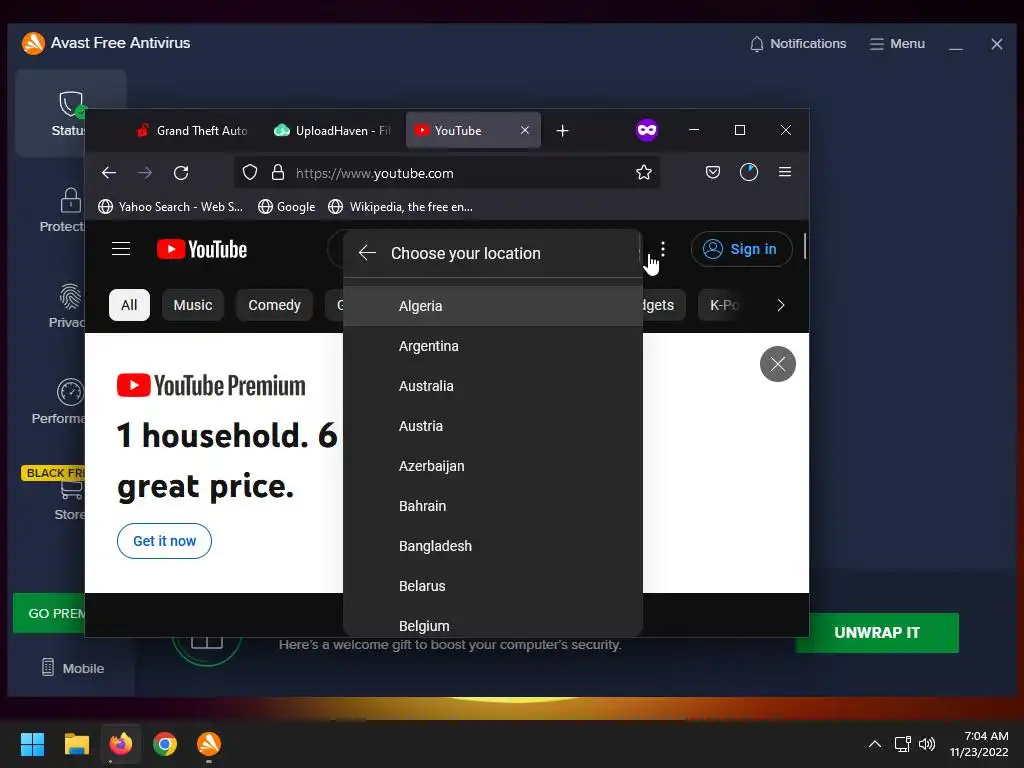Screen dimensions: 1024x768
Task: Select Algeria as location
Action: coord(493,306)
